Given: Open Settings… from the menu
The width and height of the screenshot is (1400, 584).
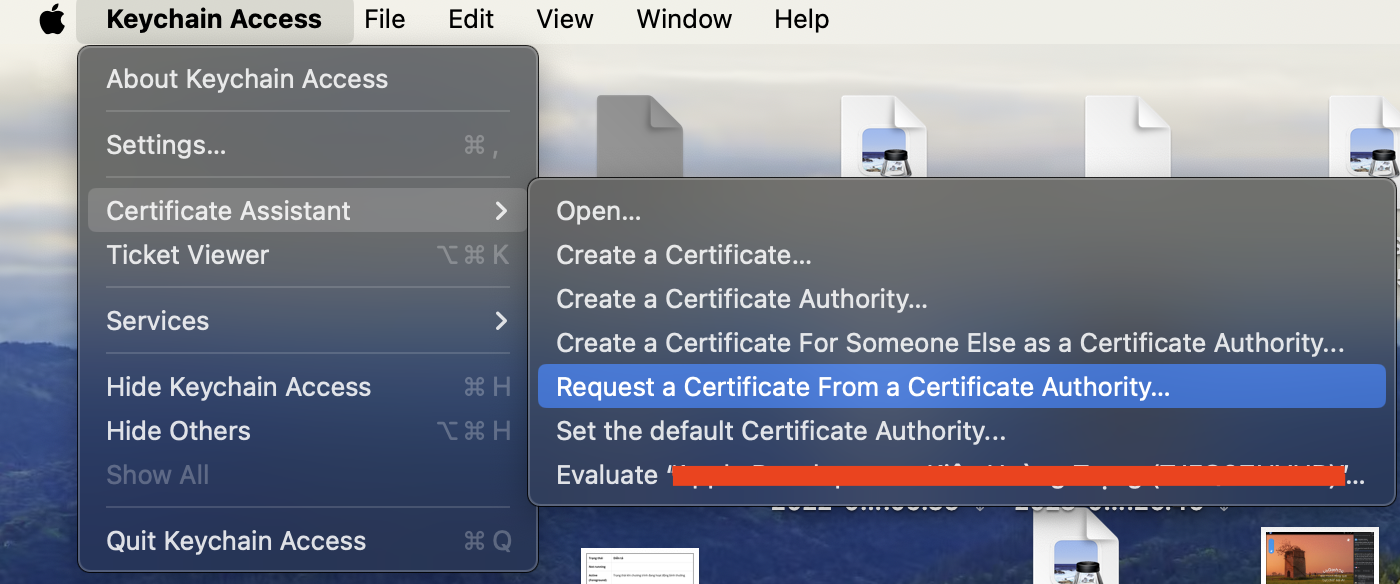Looking at the screenshot, I should click(308, 145).
